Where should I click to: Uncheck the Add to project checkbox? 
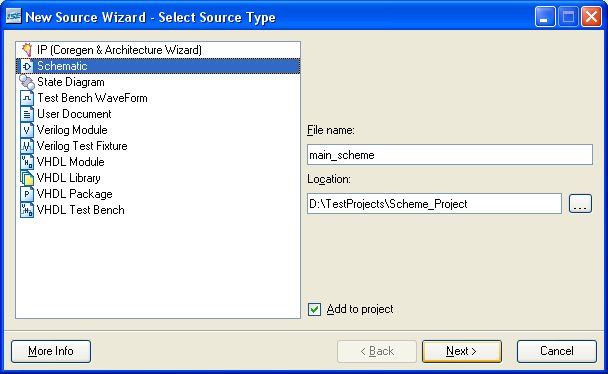(x=314, y=309)
